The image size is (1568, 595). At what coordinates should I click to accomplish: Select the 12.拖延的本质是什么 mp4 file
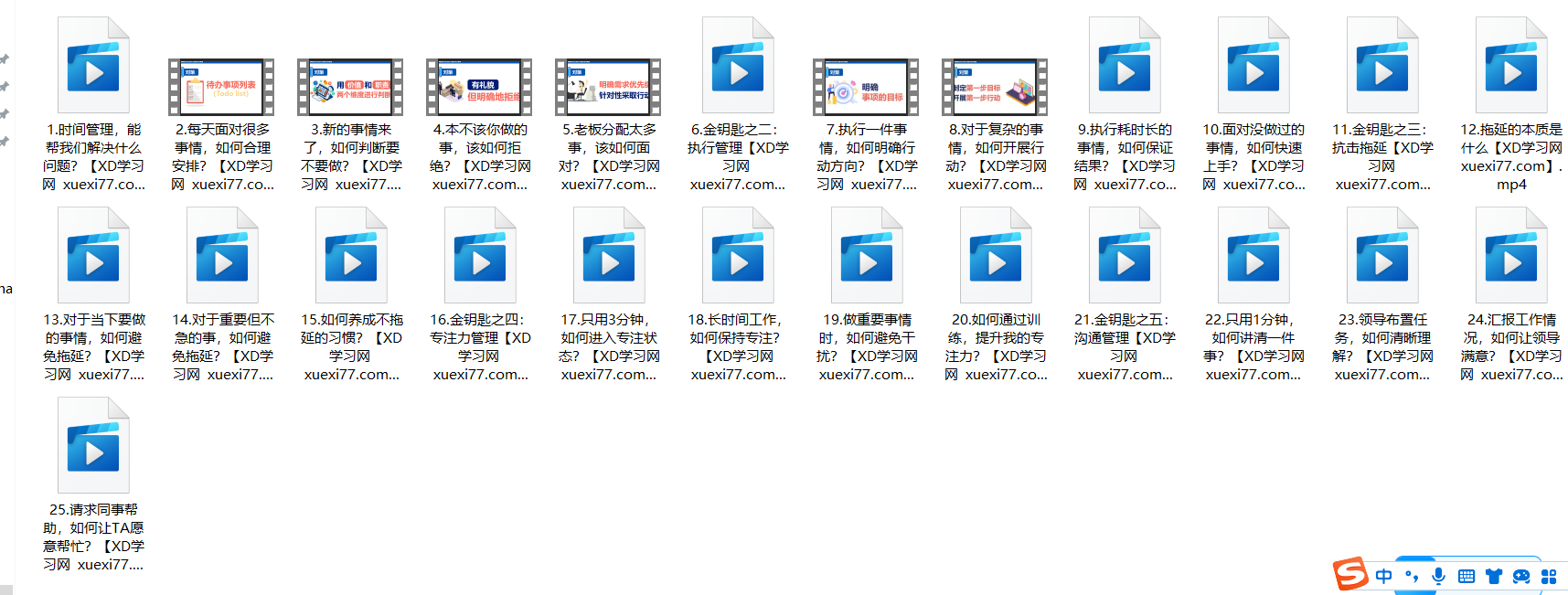[1511, 66]
